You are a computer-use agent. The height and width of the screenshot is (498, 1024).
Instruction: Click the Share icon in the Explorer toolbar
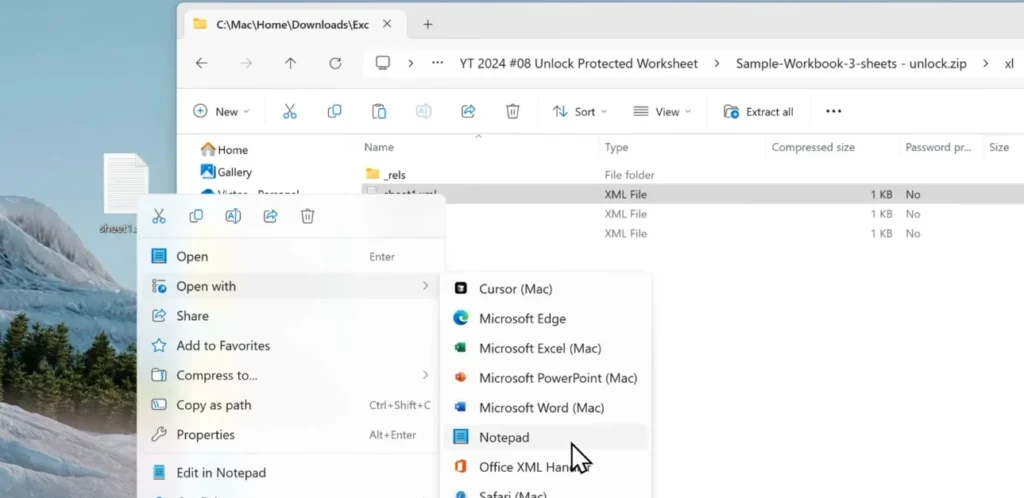pos(468,112)
